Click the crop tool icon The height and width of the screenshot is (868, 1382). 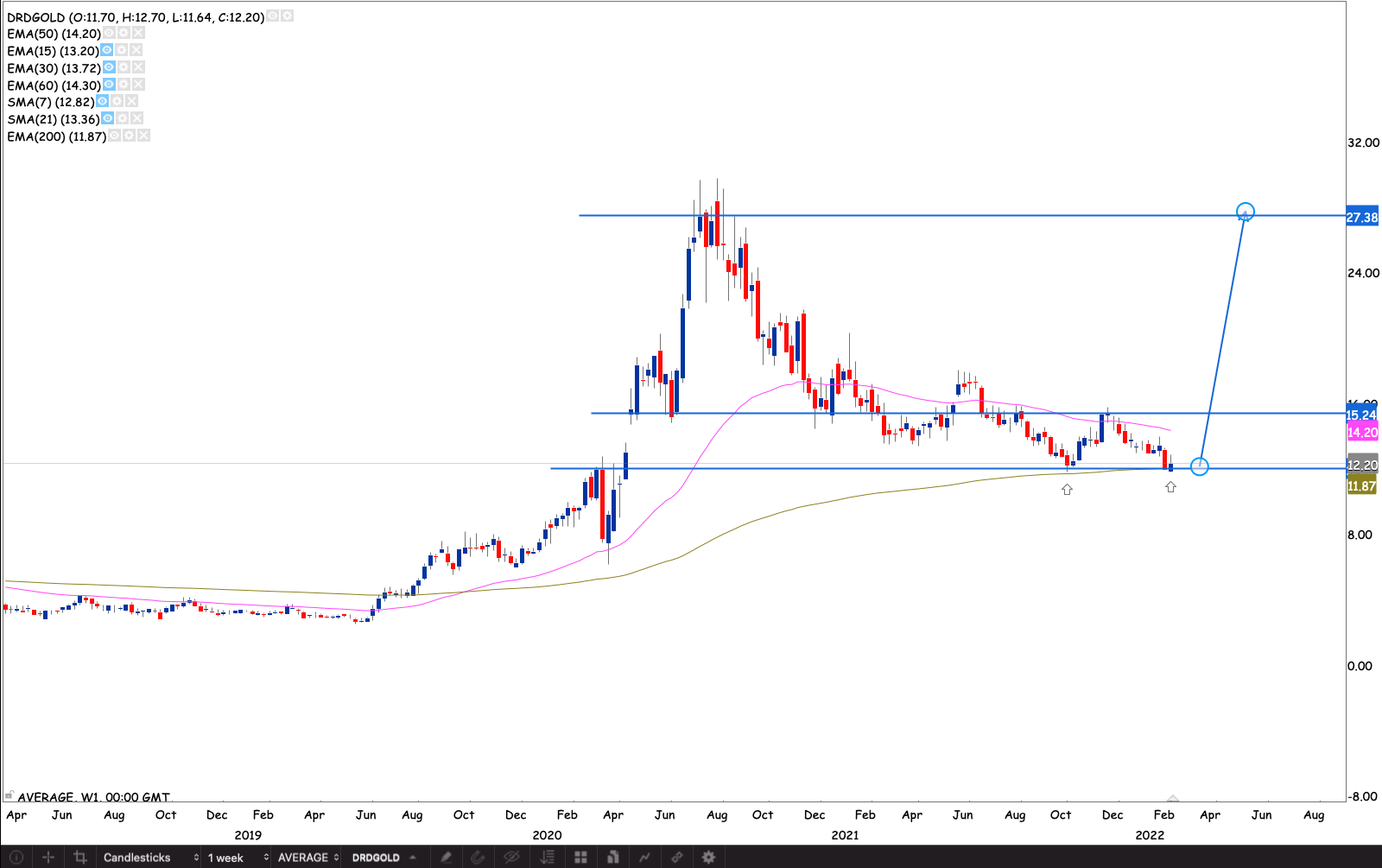click(80, 858)
